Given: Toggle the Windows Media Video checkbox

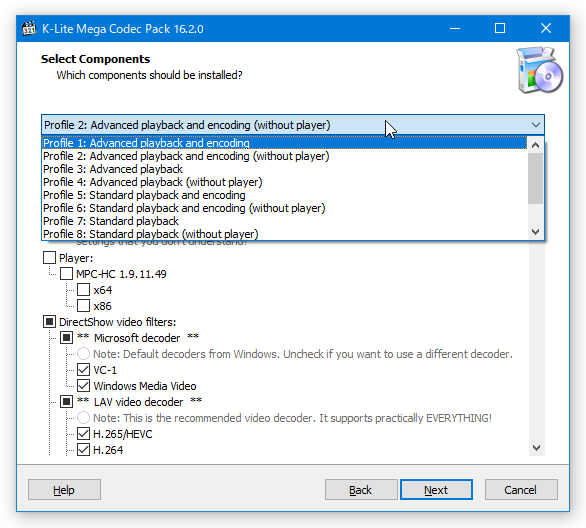Looking at the screenshot, I should pyautogui.click(x=83, y=386).
